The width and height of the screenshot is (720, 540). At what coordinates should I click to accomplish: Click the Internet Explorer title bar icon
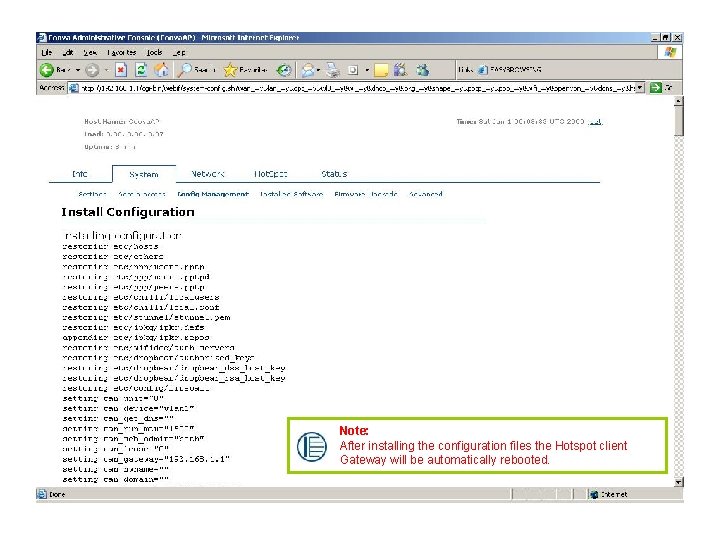pos(42,37)
